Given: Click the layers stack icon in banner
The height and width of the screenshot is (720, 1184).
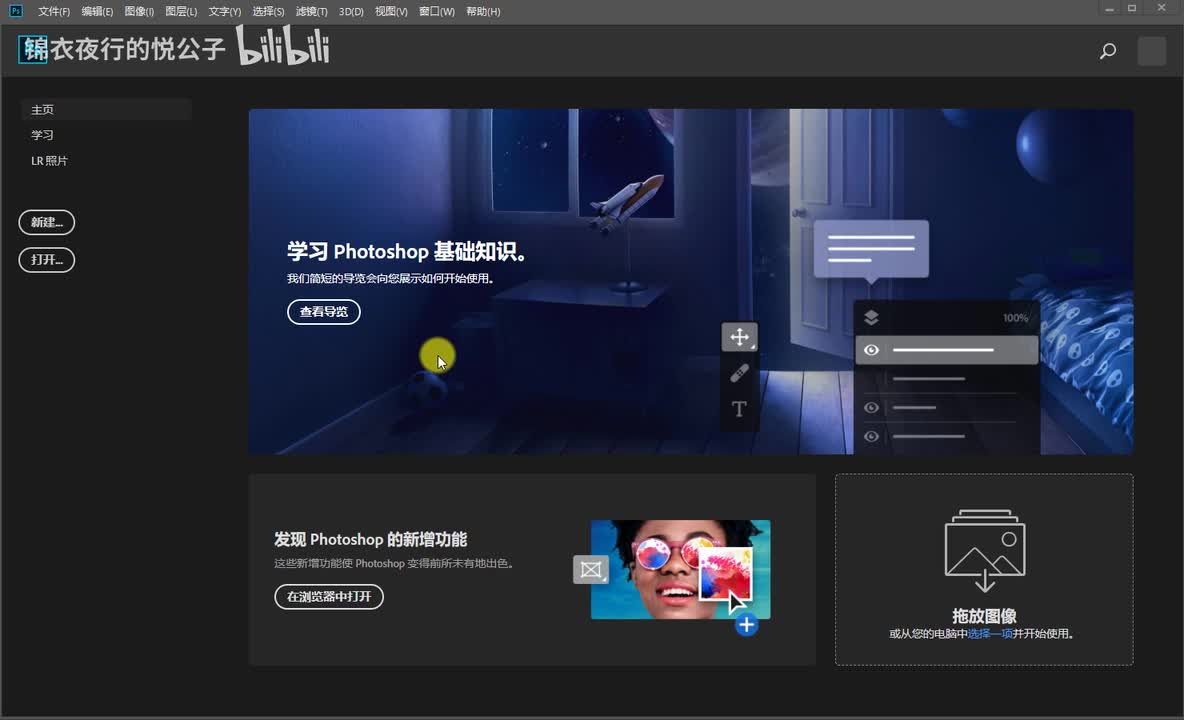Looking at the screenshot, I should 871,318.
